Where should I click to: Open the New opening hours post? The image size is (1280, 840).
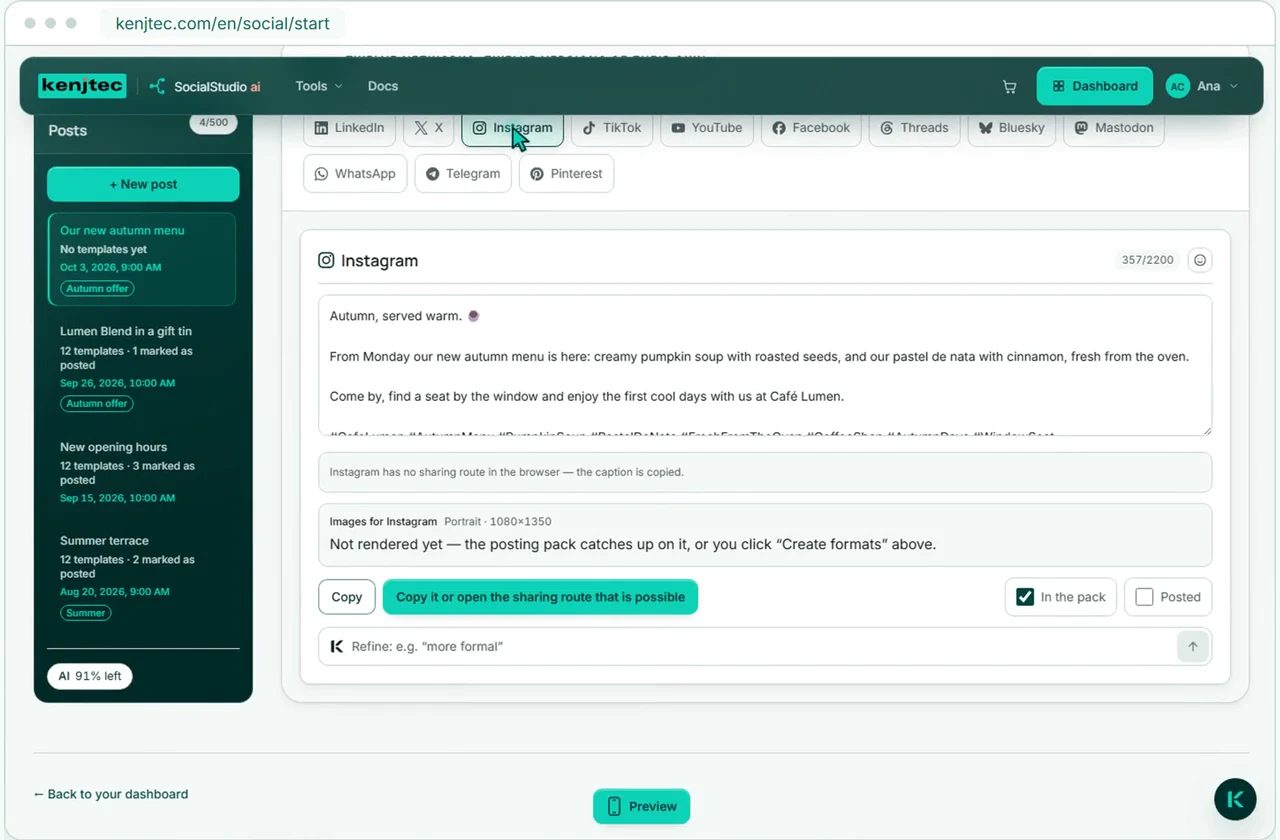[x=142, y=472]
